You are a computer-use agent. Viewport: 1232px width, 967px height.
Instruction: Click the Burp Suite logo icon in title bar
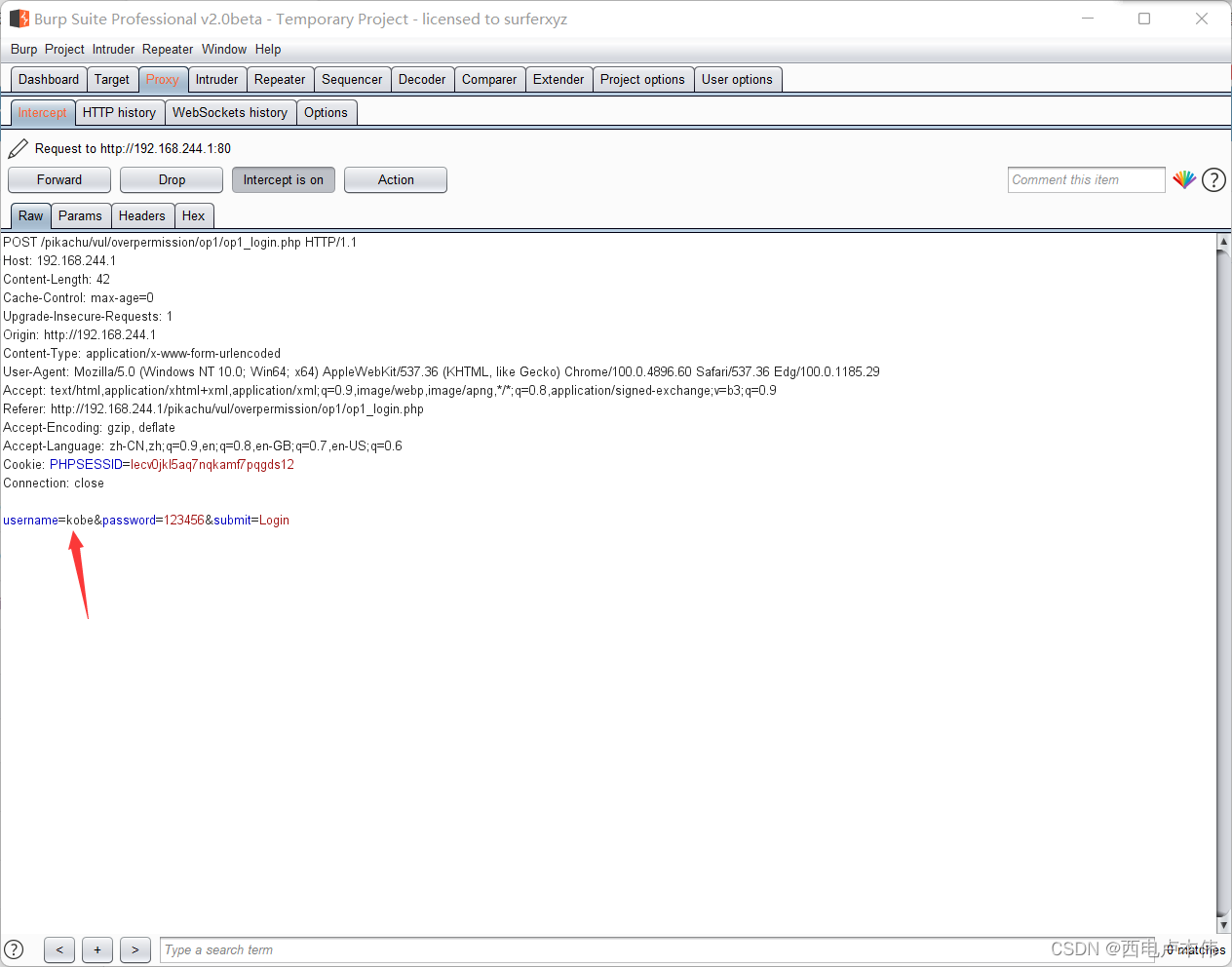click(19, 19)
